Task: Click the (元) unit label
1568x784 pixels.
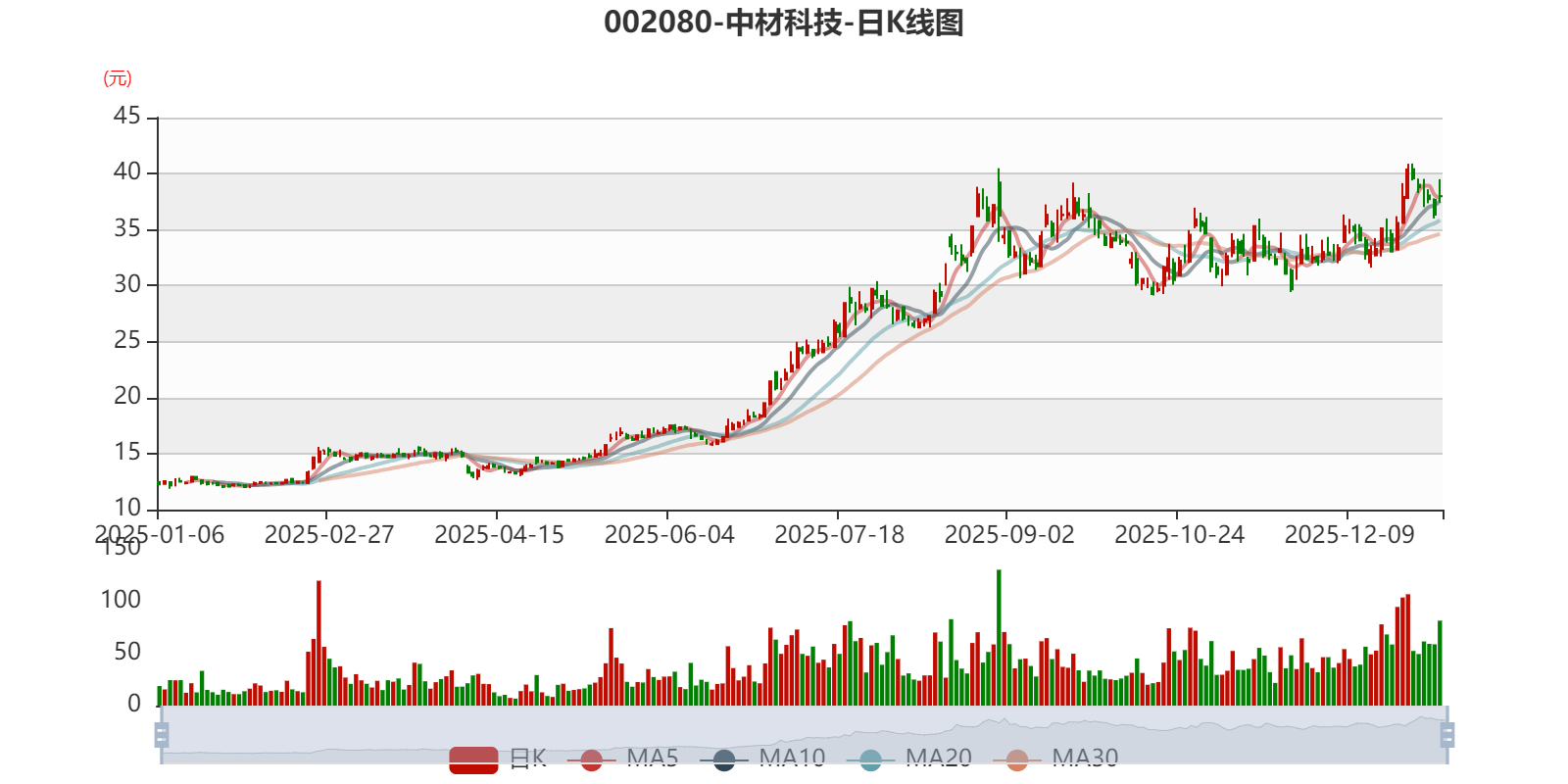Action: [x=118, y=78]
